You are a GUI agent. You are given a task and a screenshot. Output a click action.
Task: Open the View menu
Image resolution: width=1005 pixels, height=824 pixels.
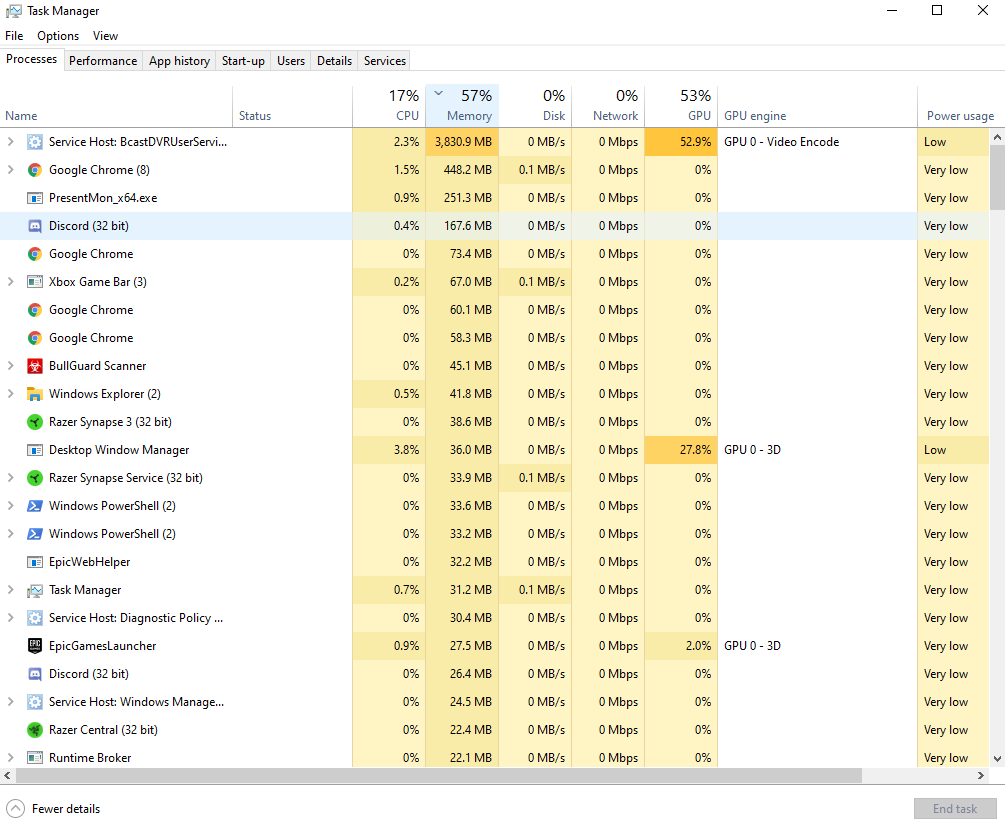coord(105,36)
